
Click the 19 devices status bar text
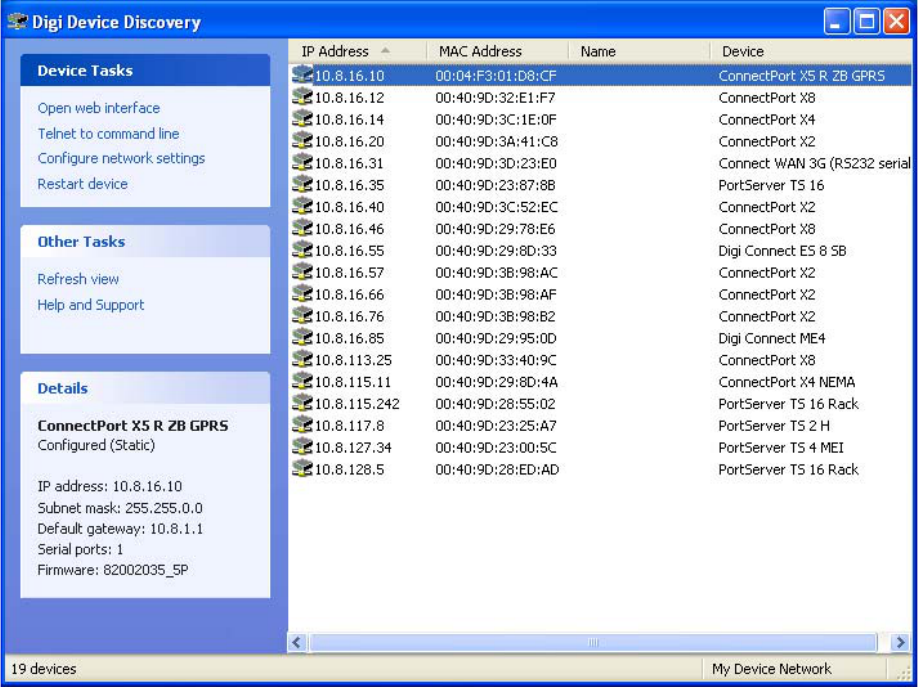click(x=44, y=669)
